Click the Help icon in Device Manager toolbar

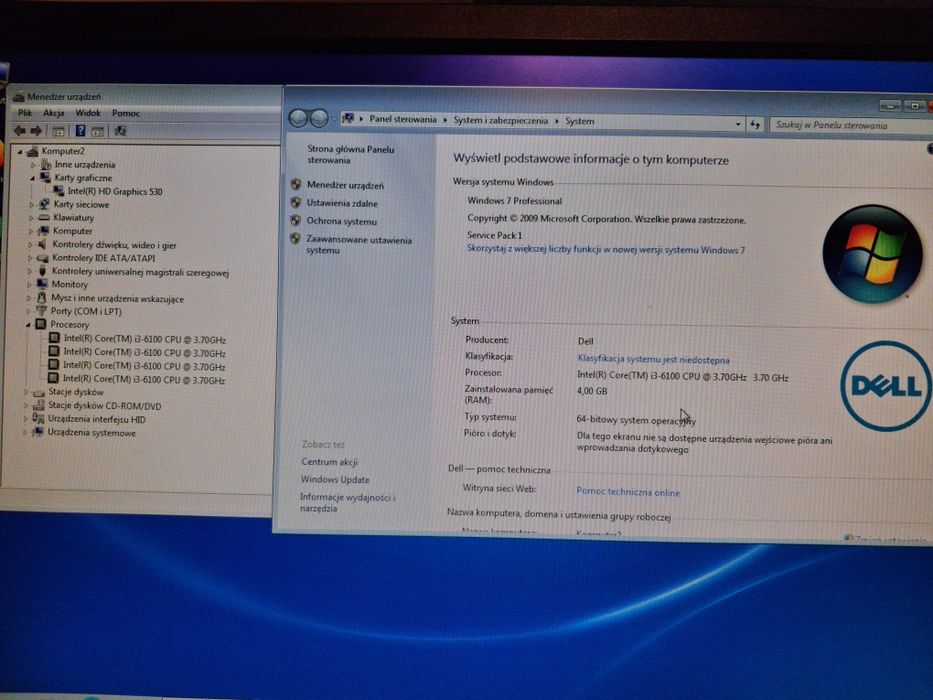[x=80, y=131]
